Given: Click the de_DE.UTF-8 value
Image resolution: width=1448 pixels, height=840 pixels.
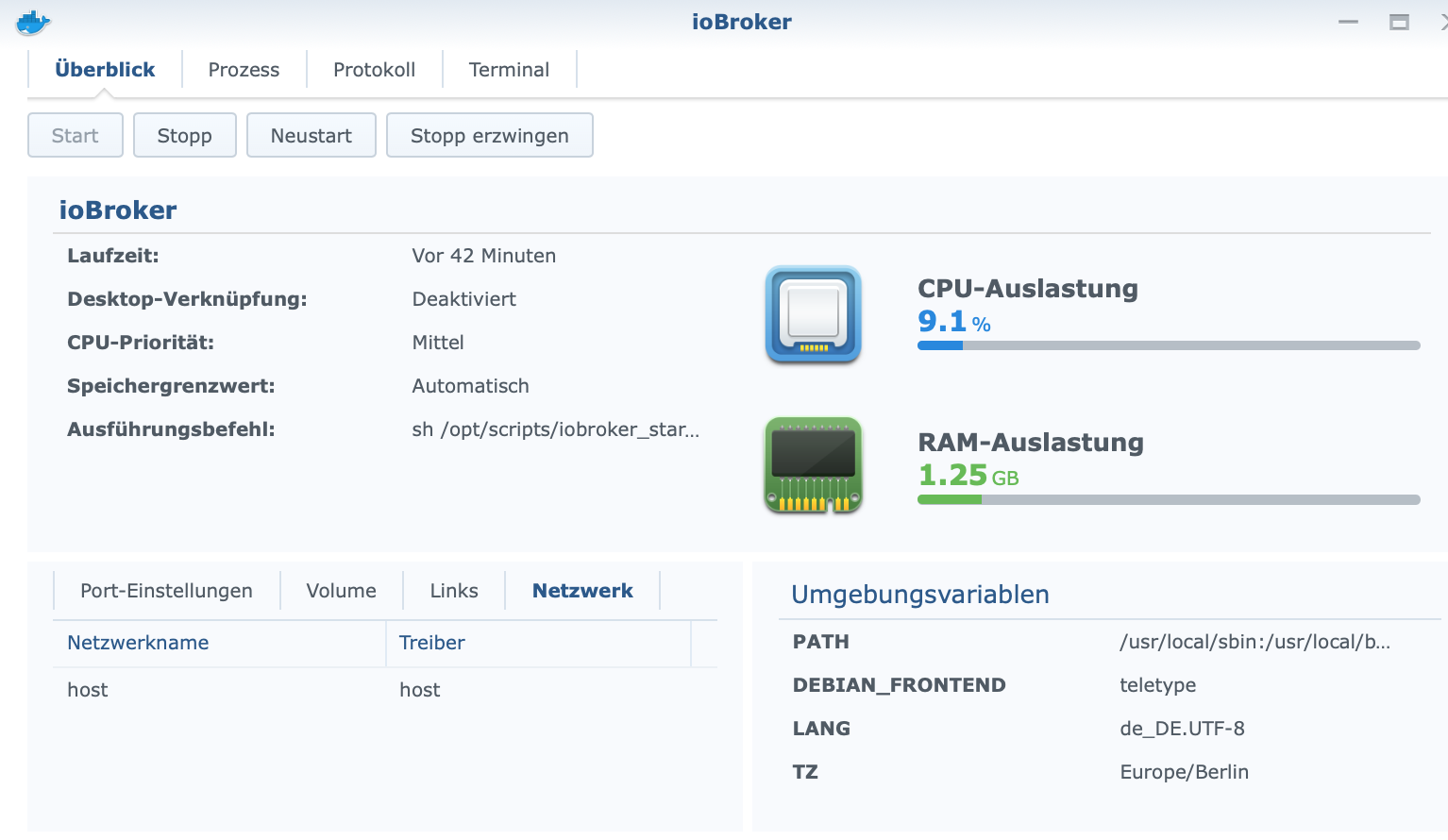Looking at the screenshot, I should (x=1182, y=729).
